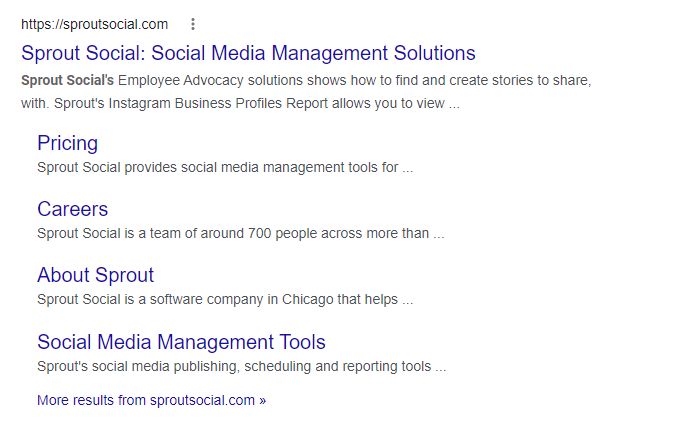Open the Social Media Management Tools sitelink
The height and width of the screenshot is (423, 696).
click(181, 342)
